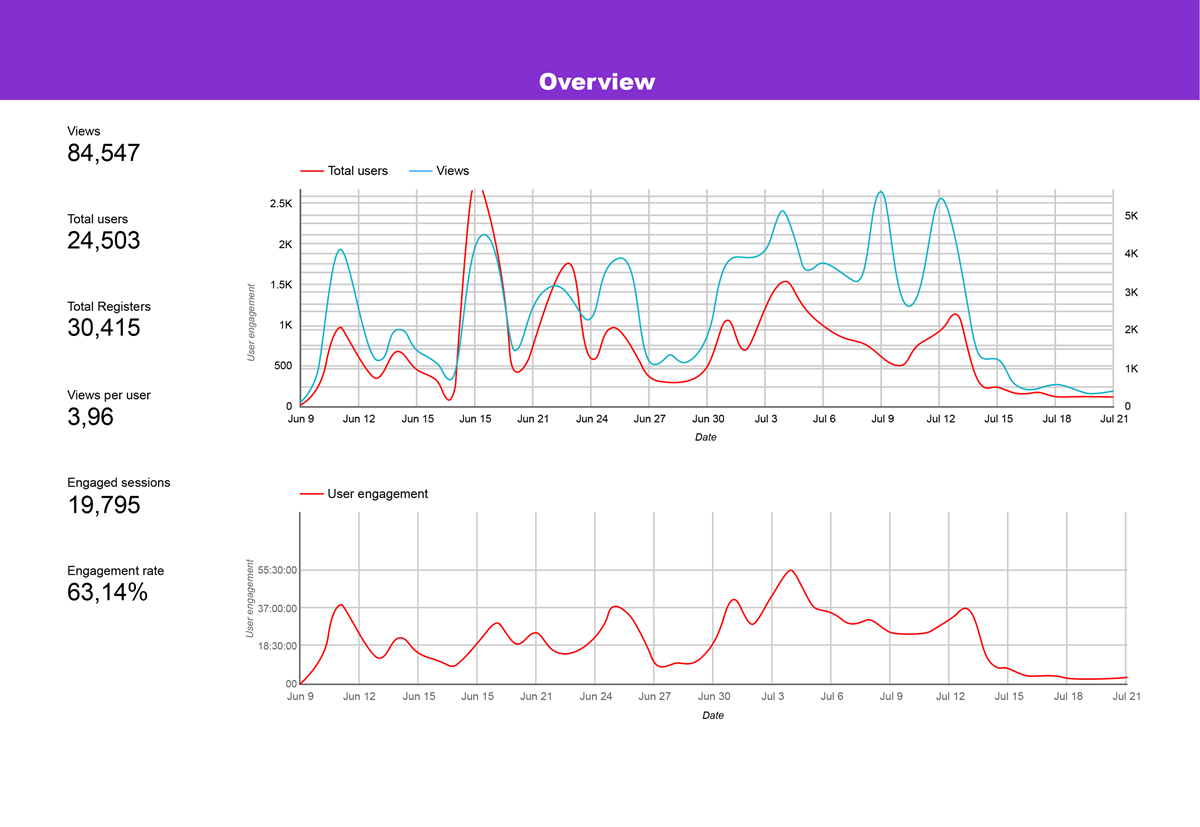
Task: Click the Engagement rate 63,14% value
Action: 107,592
